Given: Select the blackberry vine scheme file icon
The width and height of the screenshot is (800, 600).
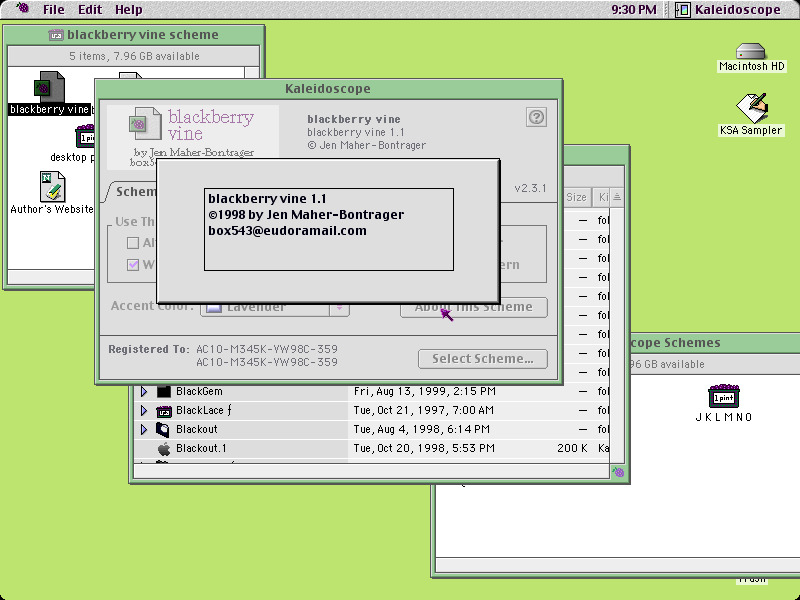Looking at the screenshot, I should coord(49,87).
